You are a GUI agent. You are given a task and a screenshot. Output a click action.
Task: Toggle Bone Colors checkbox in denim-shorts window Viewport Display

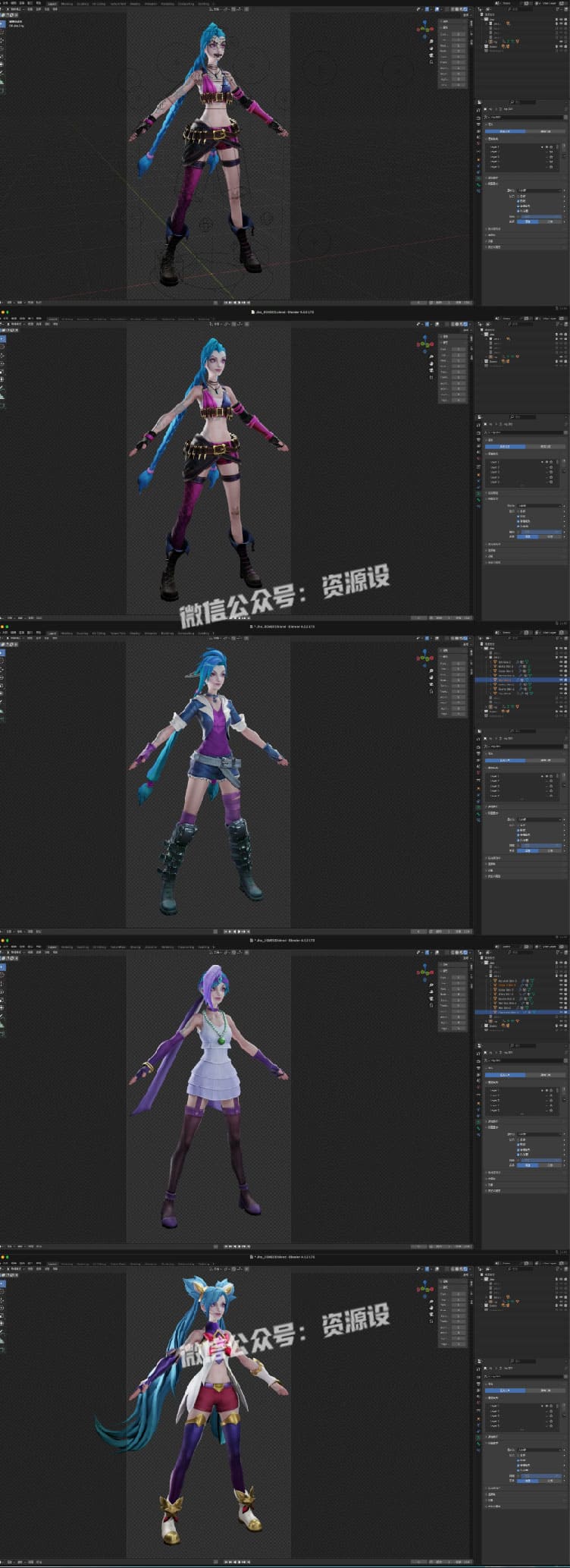tap(518, 835)
